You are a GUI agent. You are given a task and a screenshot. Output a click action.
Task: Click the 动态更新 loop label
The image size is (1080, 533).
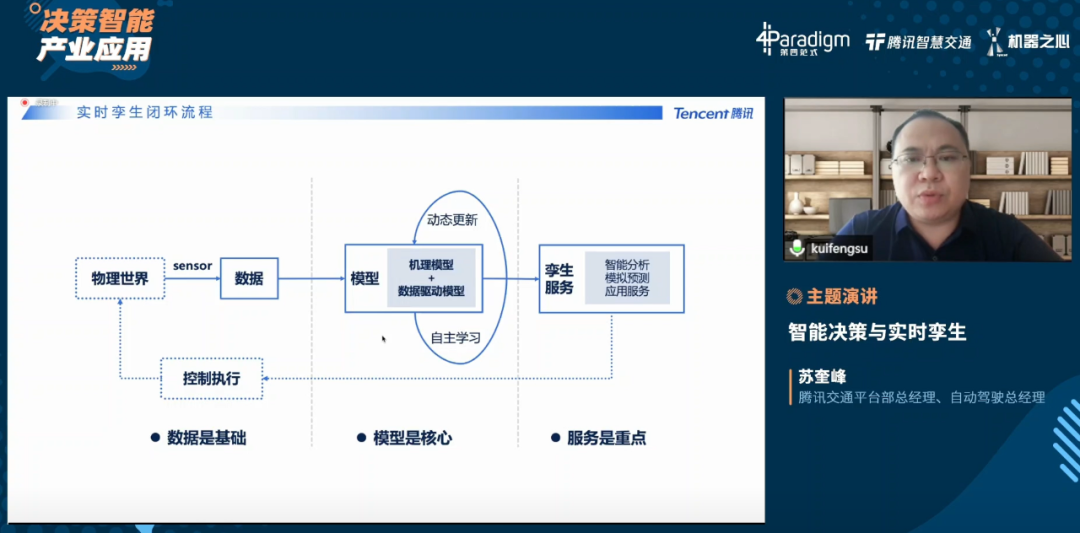tap(453, 221)
